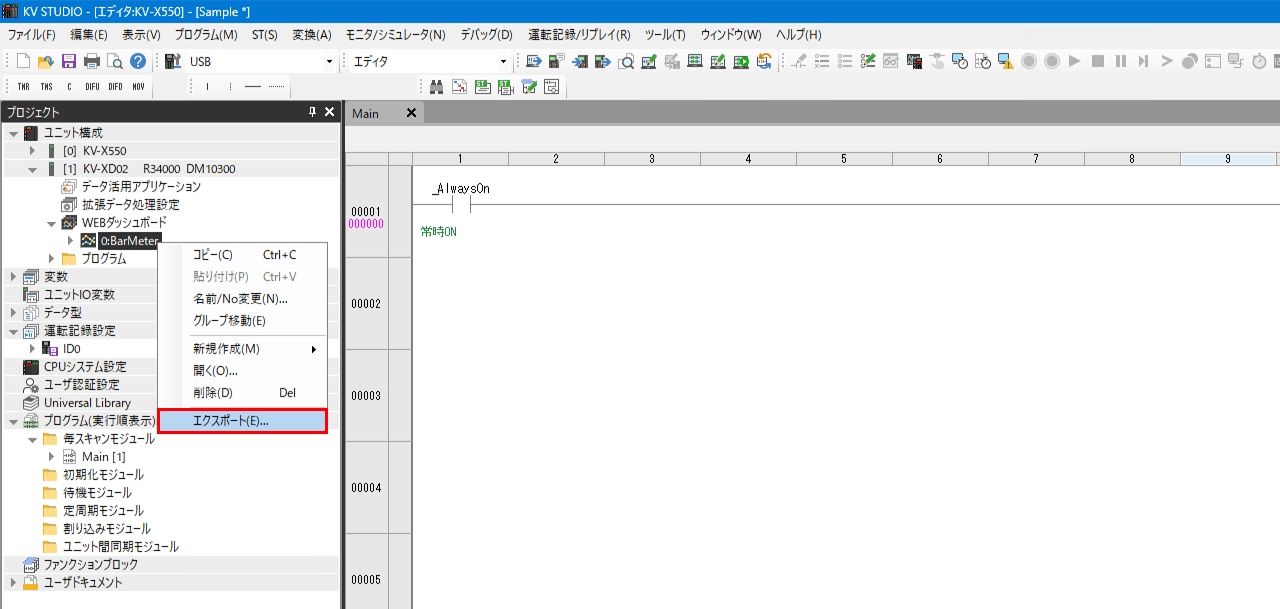
Task: Click the Save floppy disk icon
Action: tap(69, 61)
